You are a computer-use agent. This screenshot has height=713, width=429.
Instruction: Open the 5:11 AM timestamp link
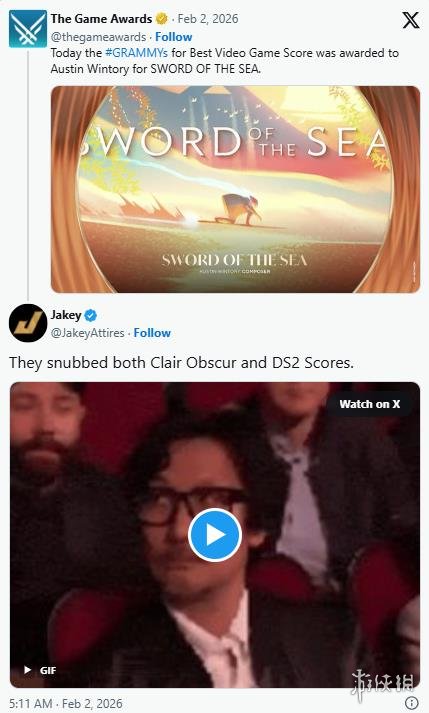(66, 703)
